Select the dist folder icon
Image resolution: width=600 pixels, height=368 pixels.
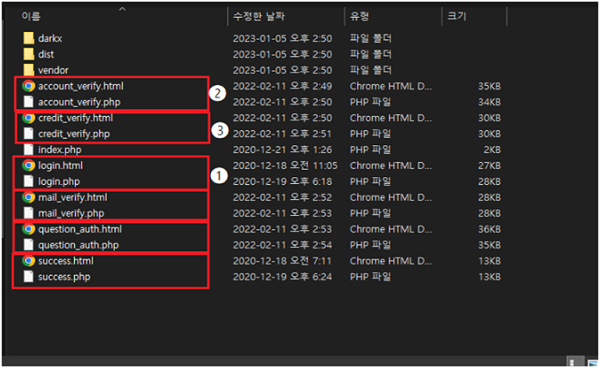pyautogui.click(x=28, y=54)
